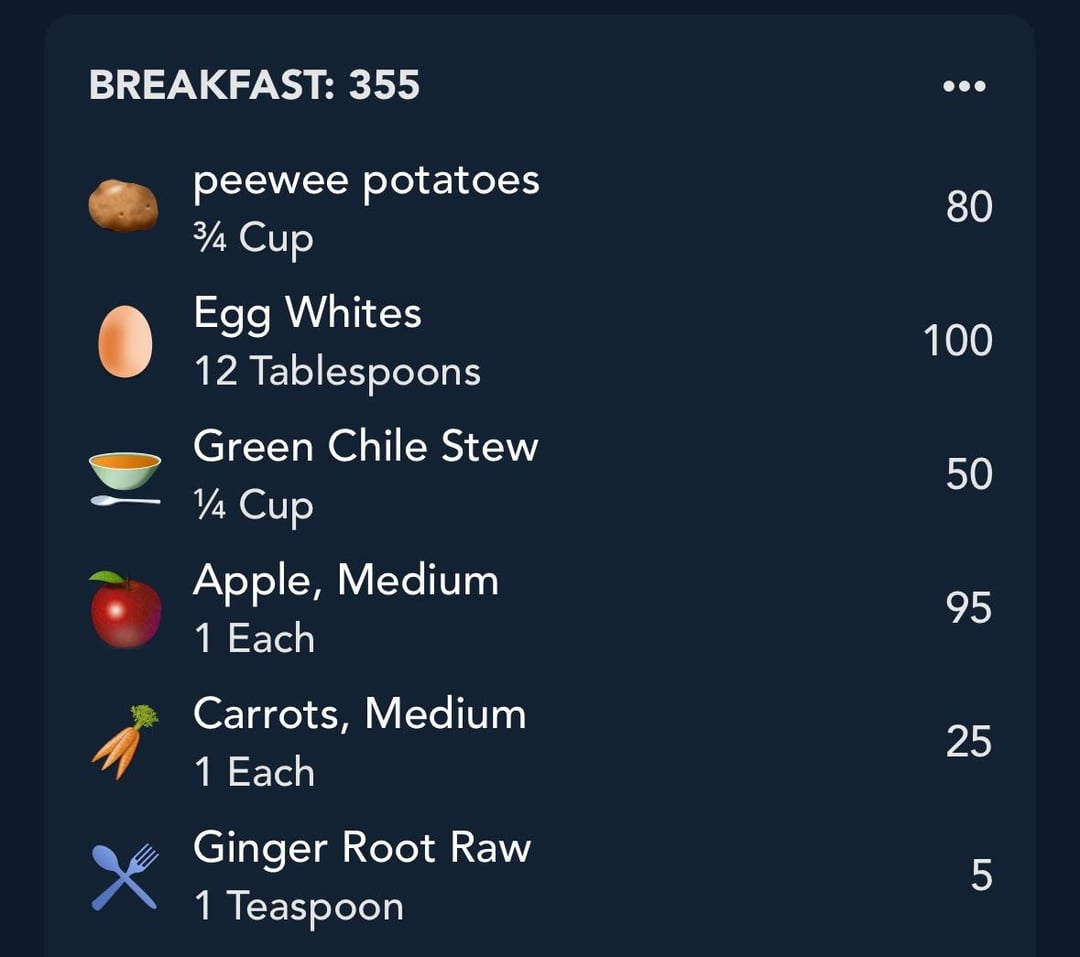Select the Green Chile Stew entry
The width and height of the screenshot is (1080, 957).
540,475
